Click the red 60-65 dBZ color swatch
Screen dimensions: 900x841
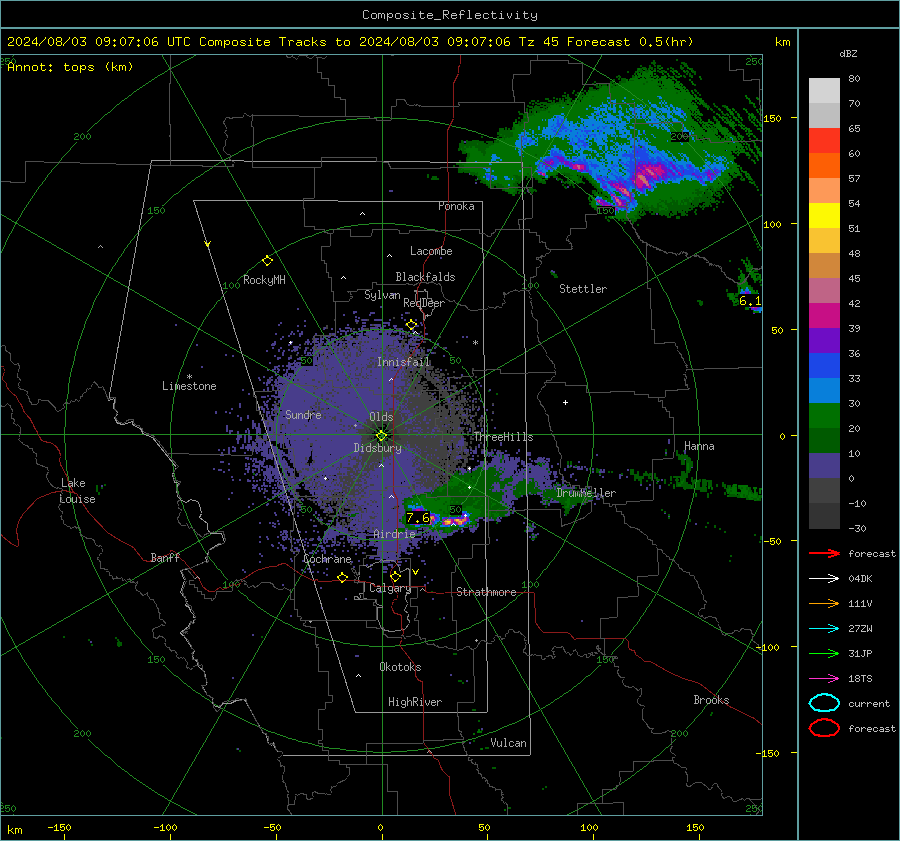(824, 141)
